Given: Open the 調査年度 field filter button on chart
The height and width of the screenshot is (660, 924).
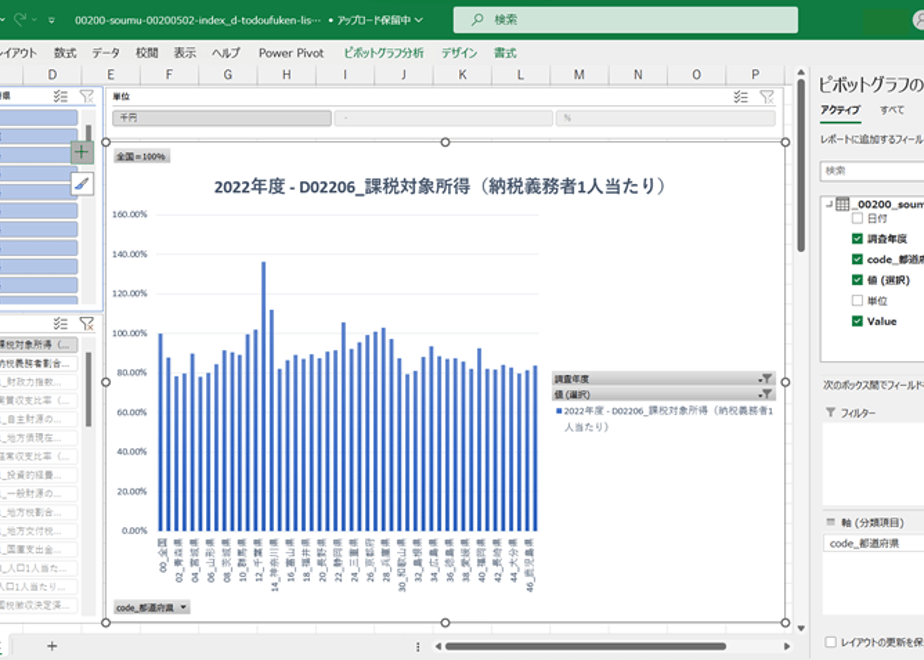Looking at the screenshot, I should click(765, 379).
